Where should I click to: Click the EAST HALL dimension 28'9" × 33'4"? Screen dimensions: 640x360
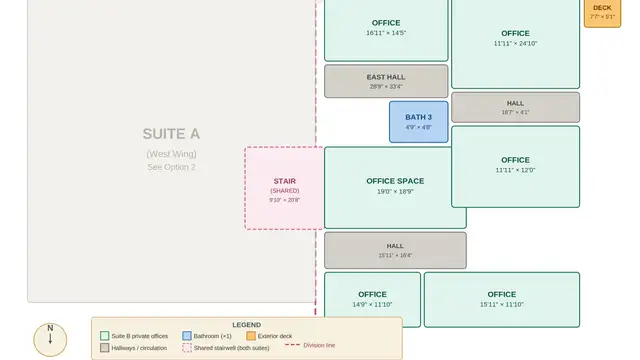(x=386, y=87)
